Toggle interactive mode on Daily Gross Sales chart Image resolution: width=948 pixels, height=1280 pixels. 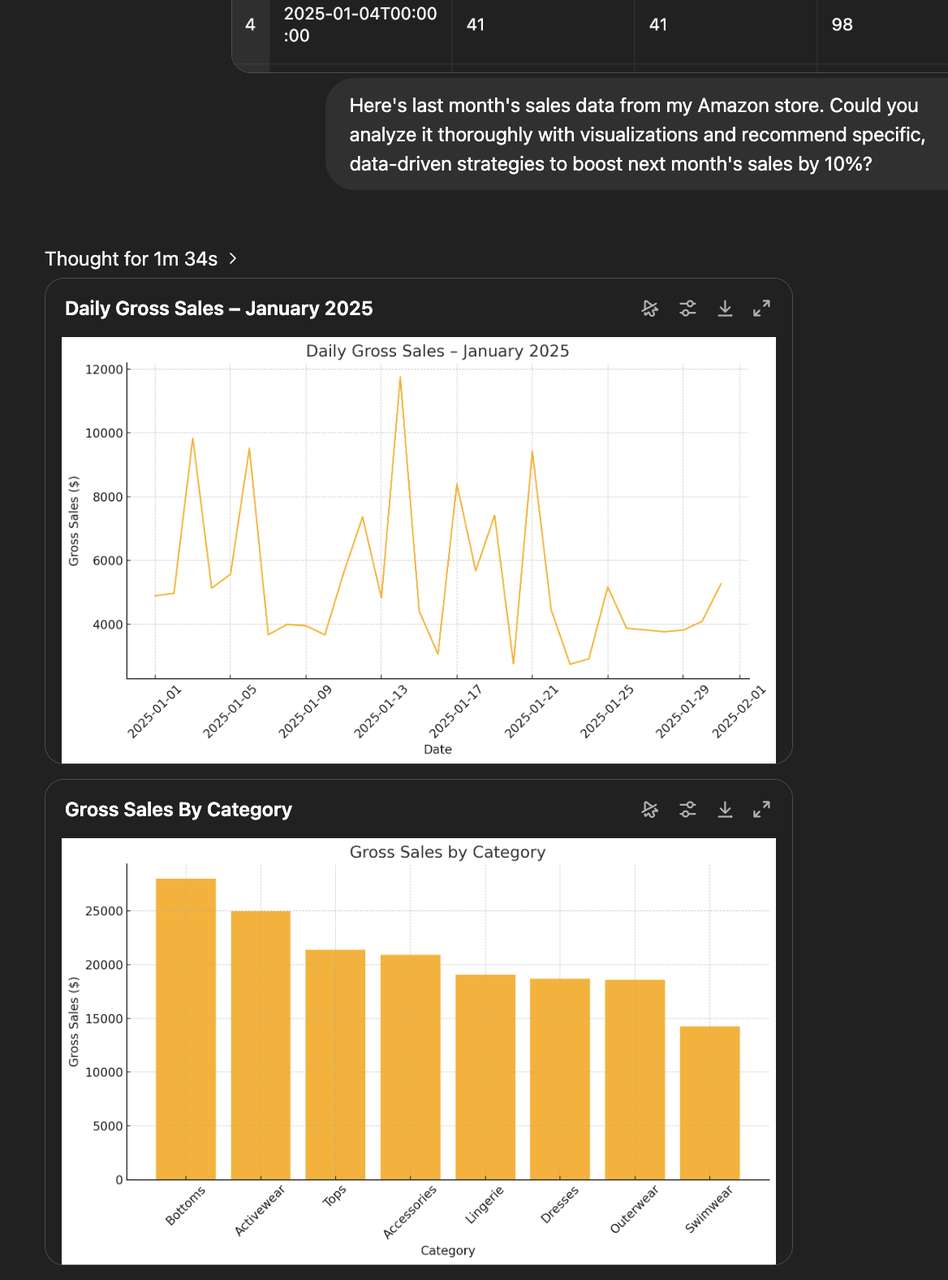click(x=650, y=309)
